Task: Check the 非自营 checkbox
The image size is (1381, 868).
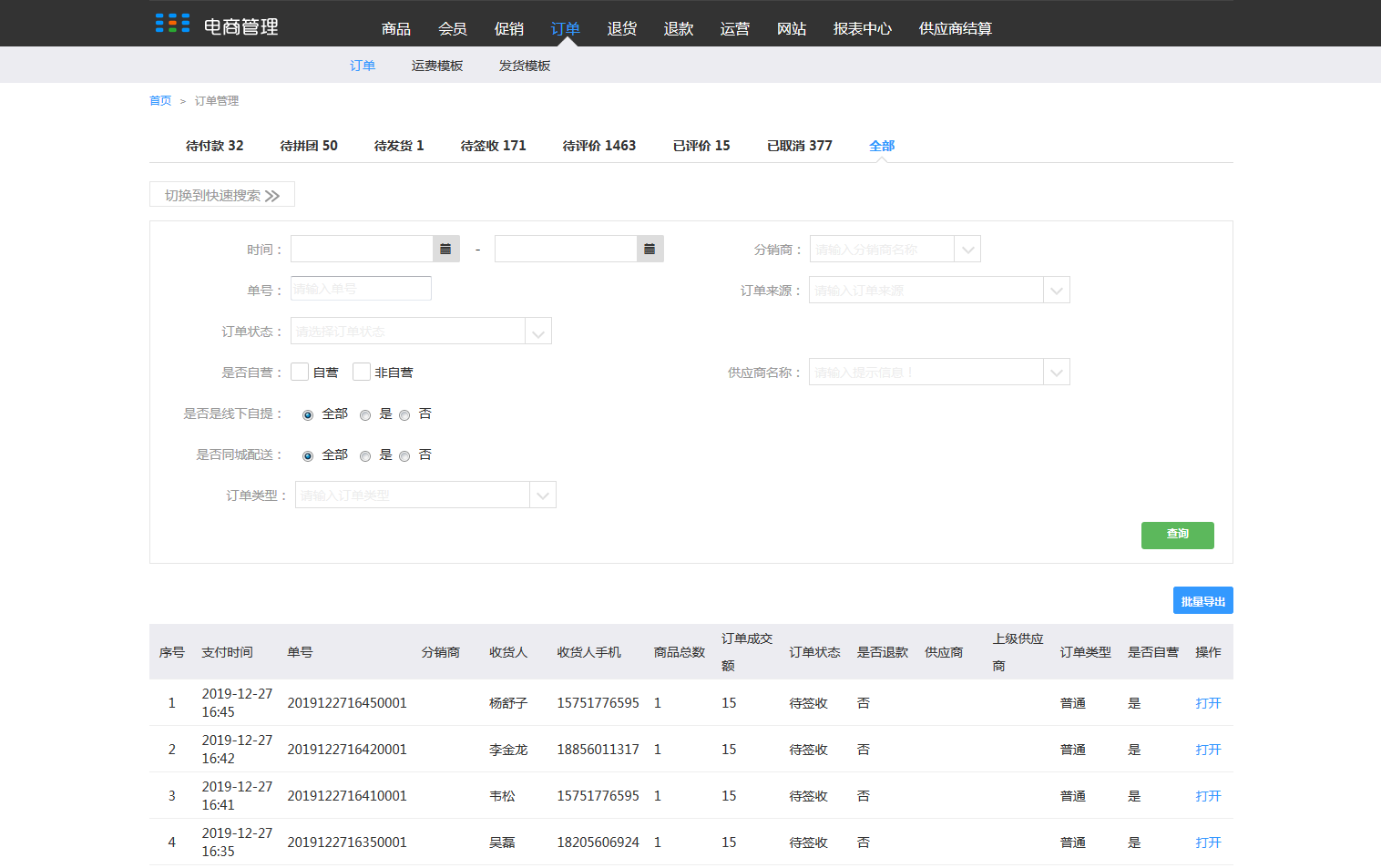Action: click(362, 372)
